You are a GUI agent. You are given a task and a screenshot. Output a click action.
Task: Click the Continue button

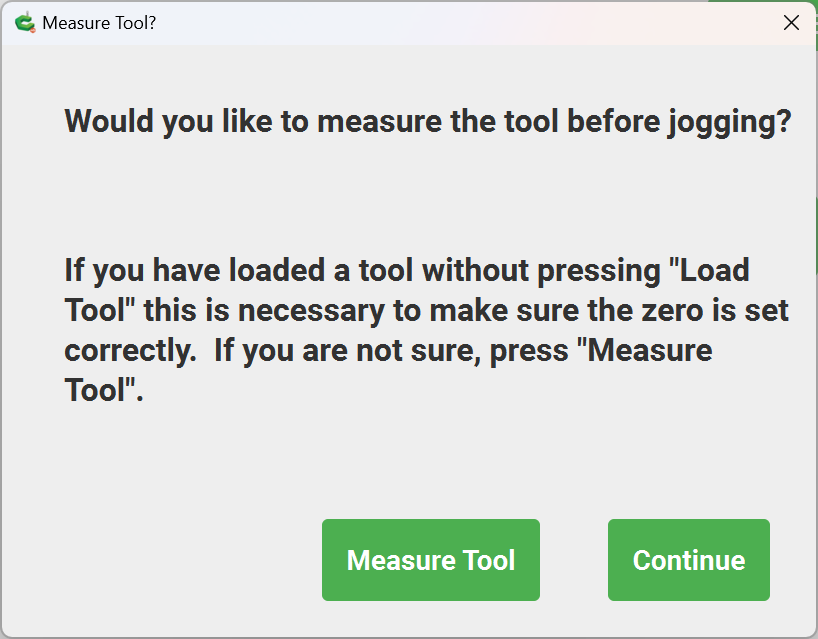click(x=689, y=560)
